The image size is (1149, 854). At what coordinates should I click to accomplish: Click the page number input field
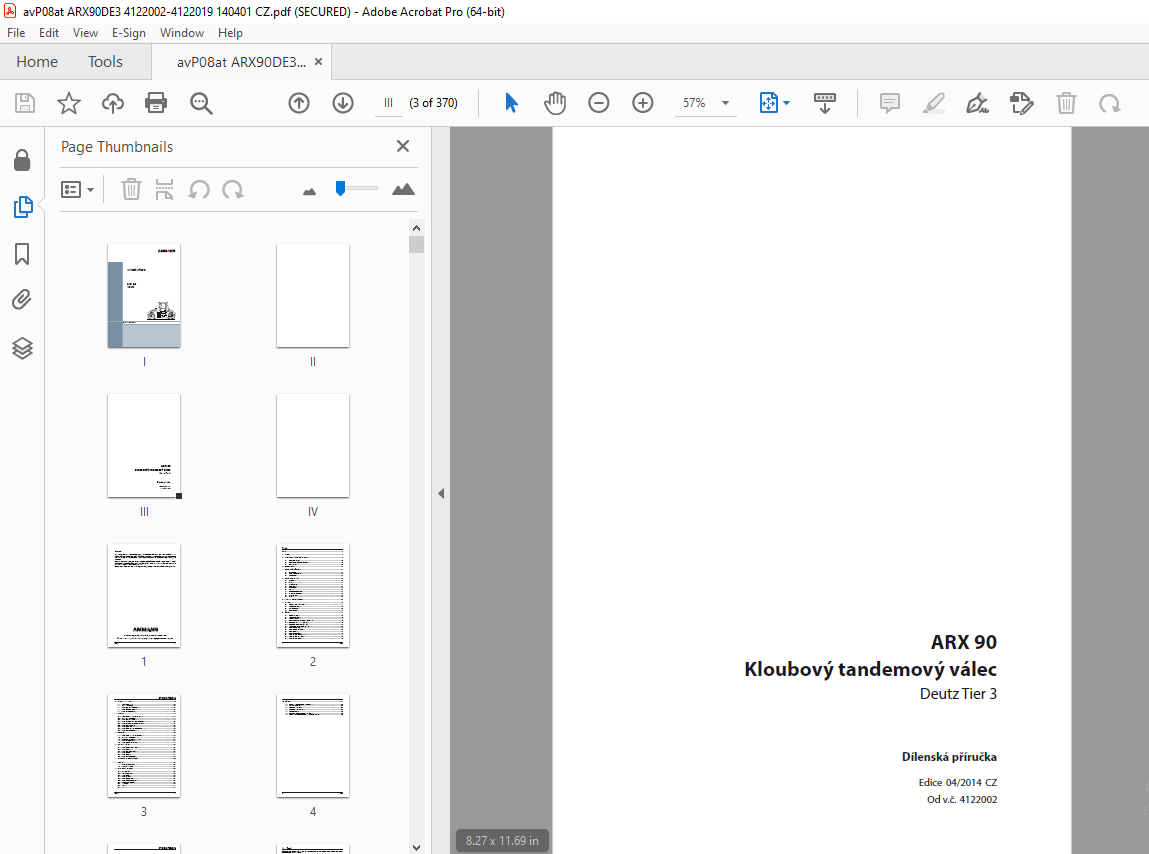point(388,103)
